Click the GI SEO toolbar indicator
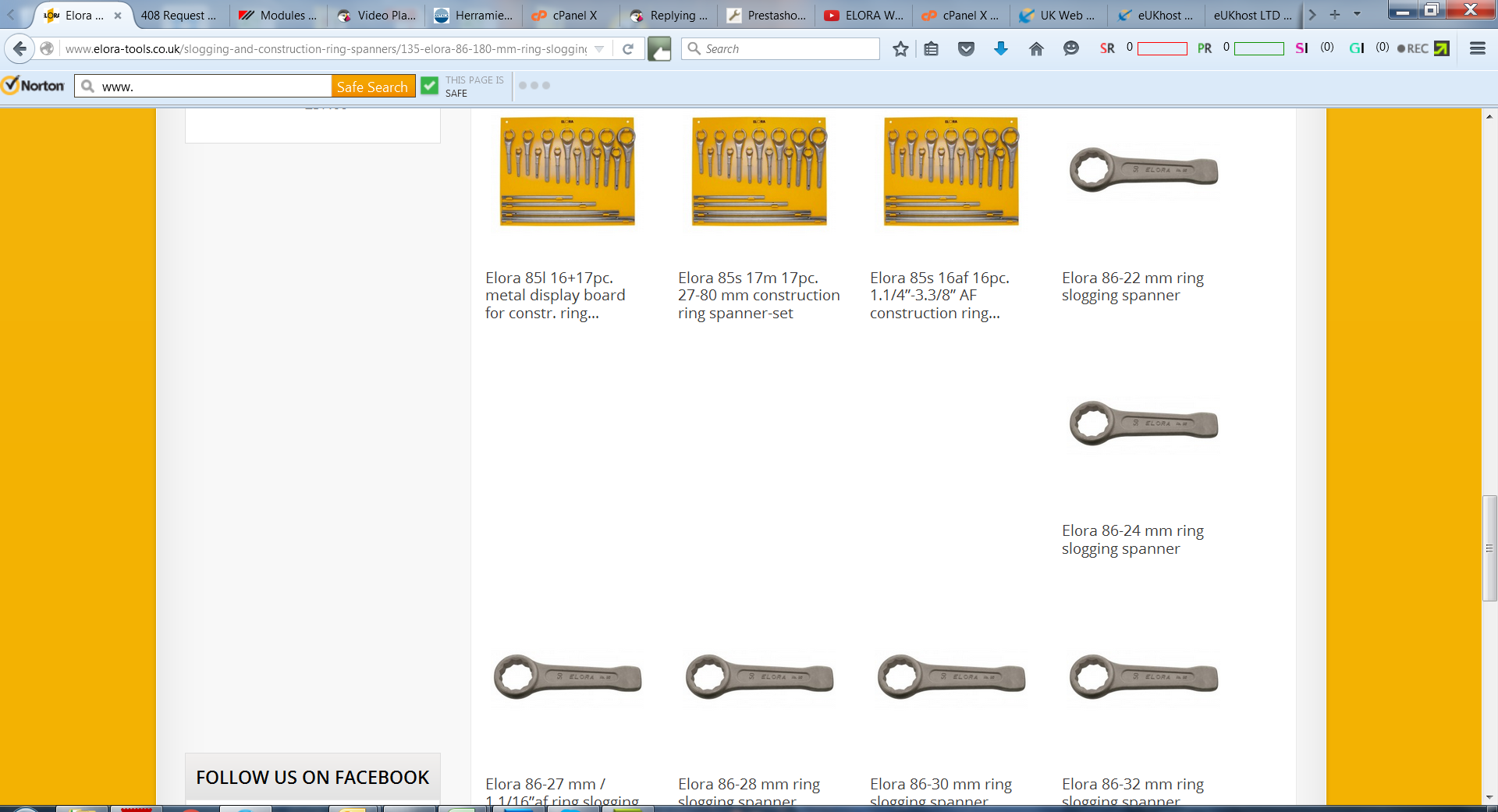Image resolution: width=1498 pixels, height=812 pixels. coord(1357,48)
